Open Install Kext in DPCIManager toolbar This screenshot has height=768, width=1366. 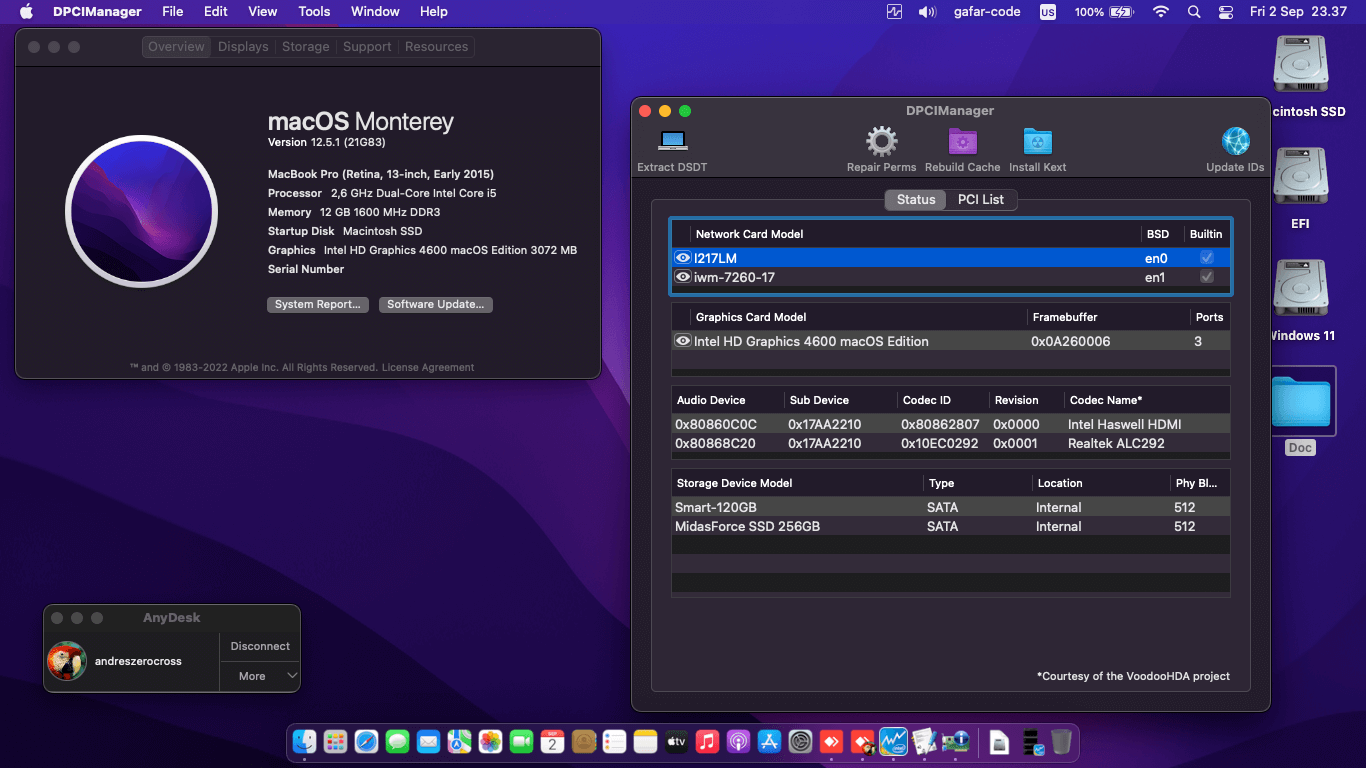(x=1037, y=141)
